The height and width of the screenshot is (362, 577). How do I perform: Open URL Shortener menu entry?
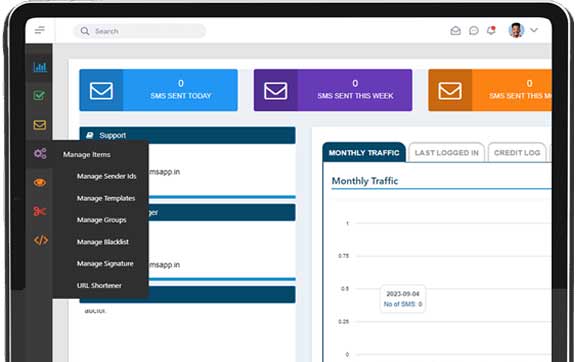pyautogui.click(x=99, y=285)
